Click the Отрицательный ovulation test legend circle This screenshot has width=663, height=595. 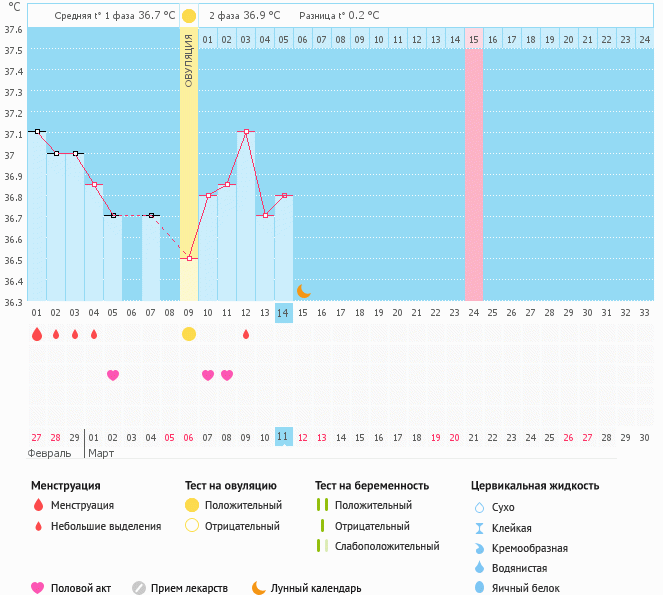[191, 526]
